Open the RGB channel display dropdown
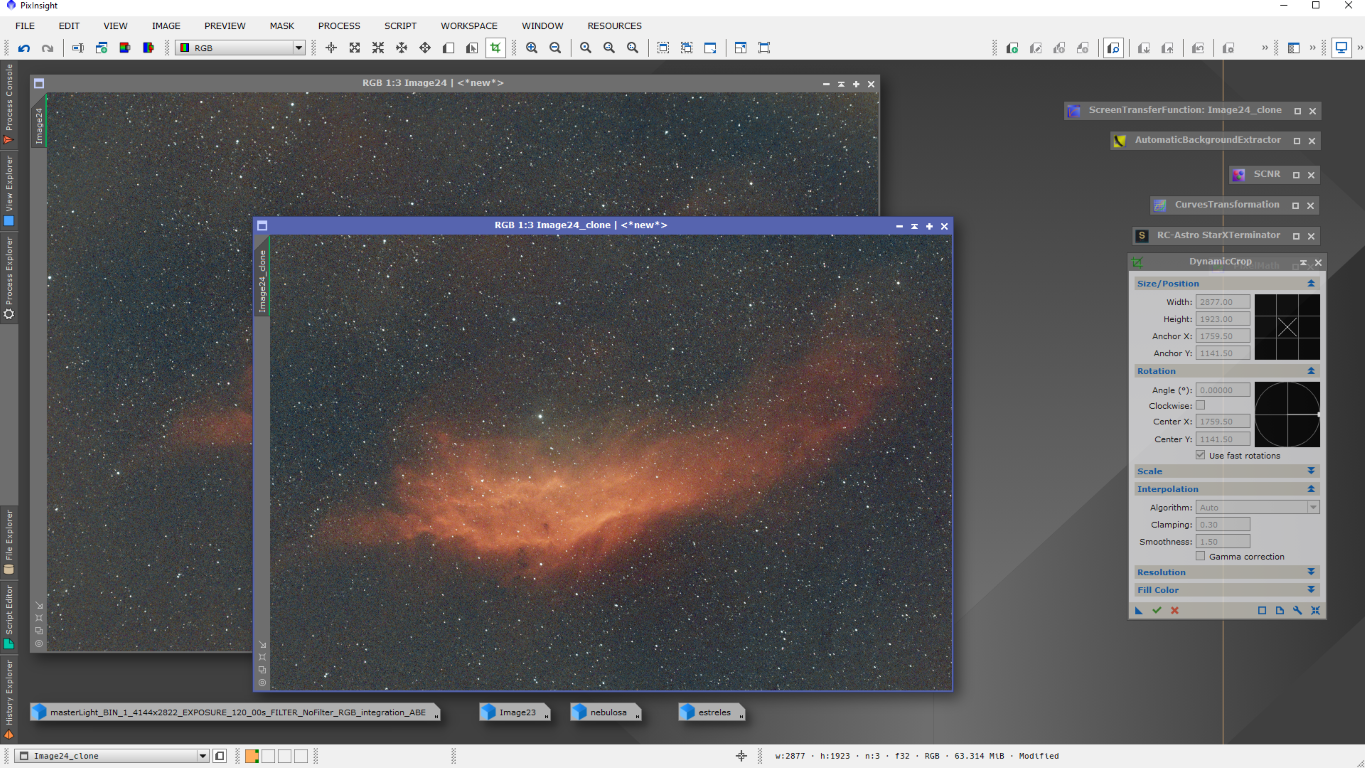 coord(298,48)
